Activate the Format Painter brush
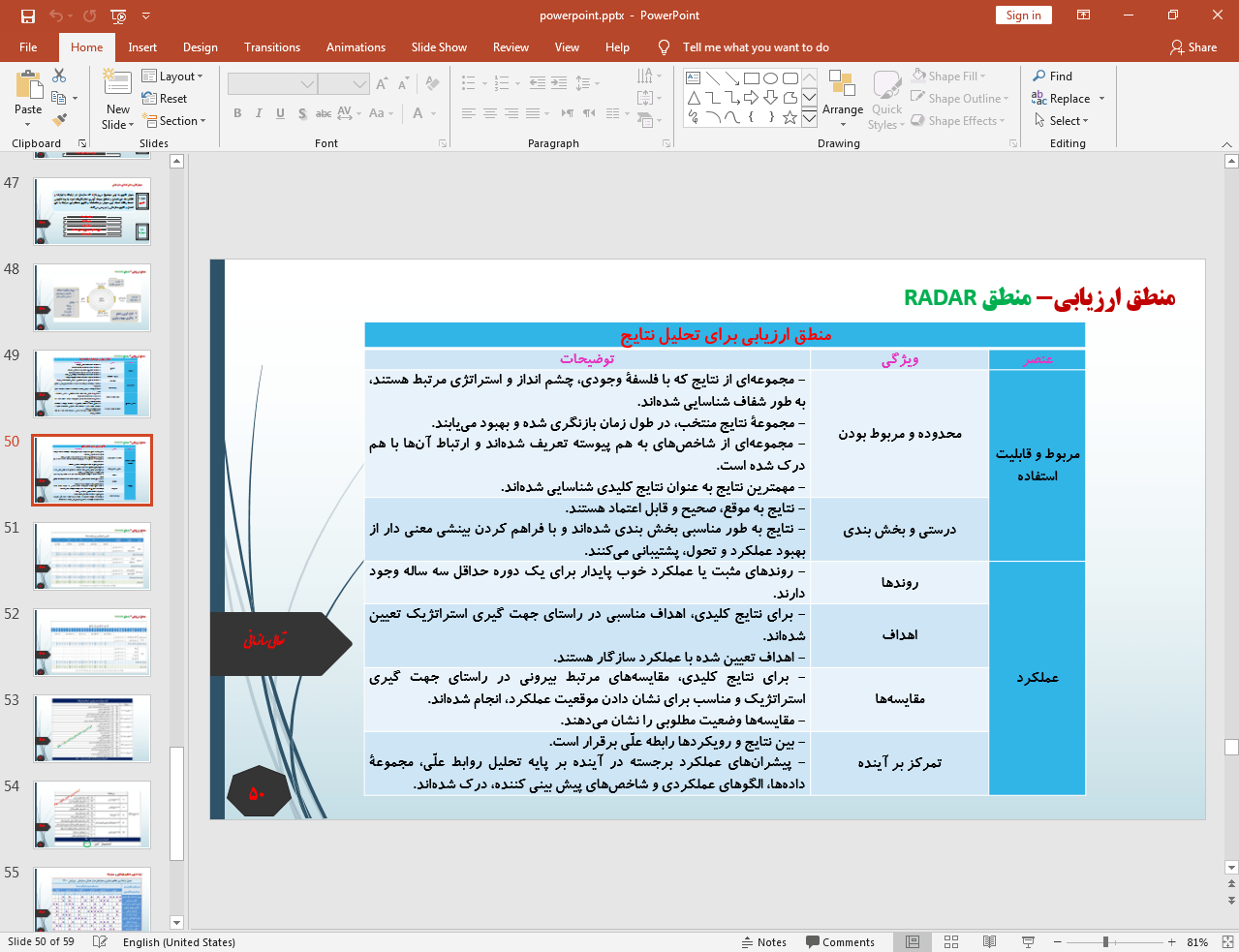 (x=59, y=120)
